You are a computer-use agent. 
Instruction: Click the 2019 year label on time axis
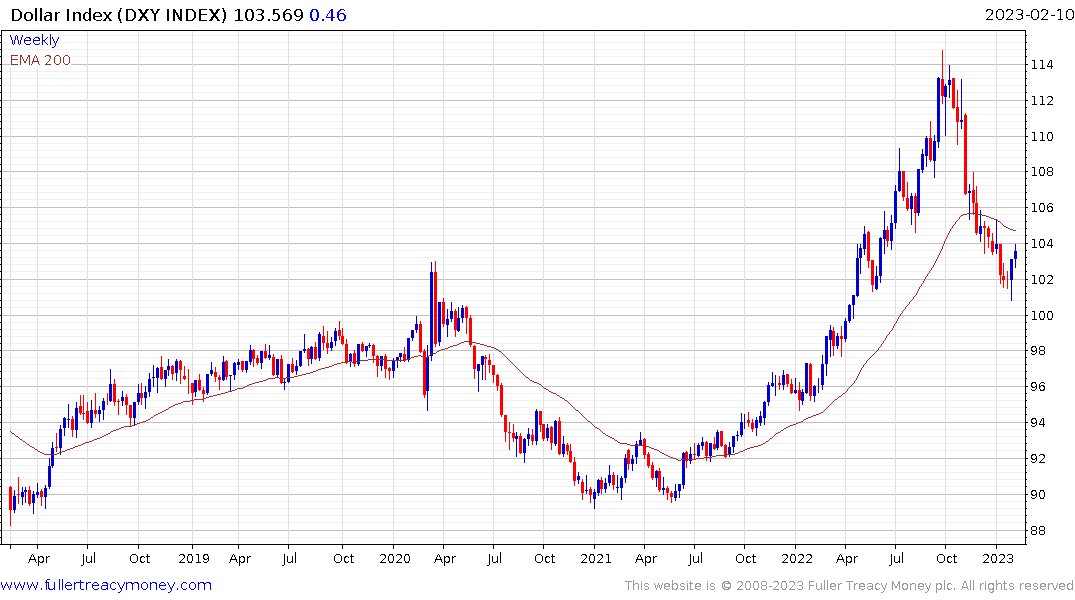(193, 558)
